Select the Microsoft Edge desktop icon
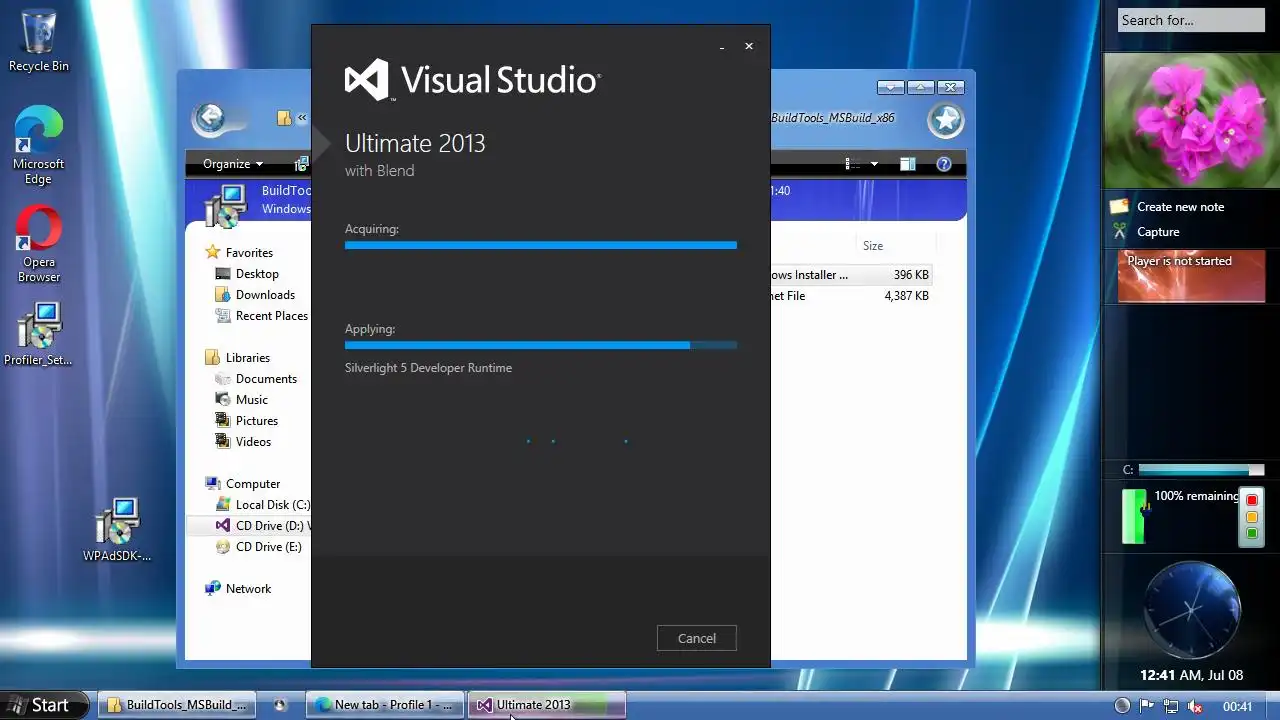The height and width of the screenshot is (720, 1280). [39, 146]
